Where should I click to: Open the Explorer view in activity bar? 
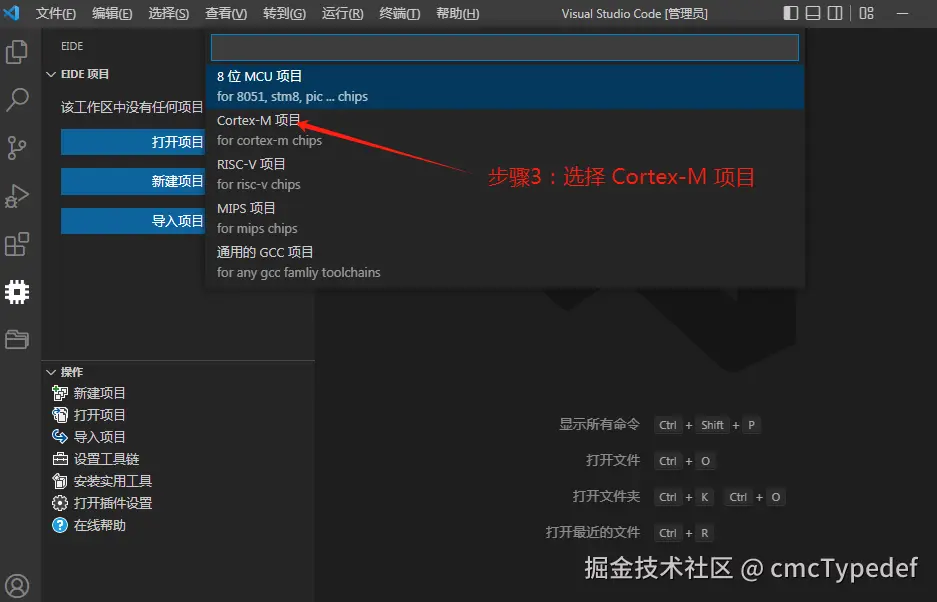coord(17,51)
